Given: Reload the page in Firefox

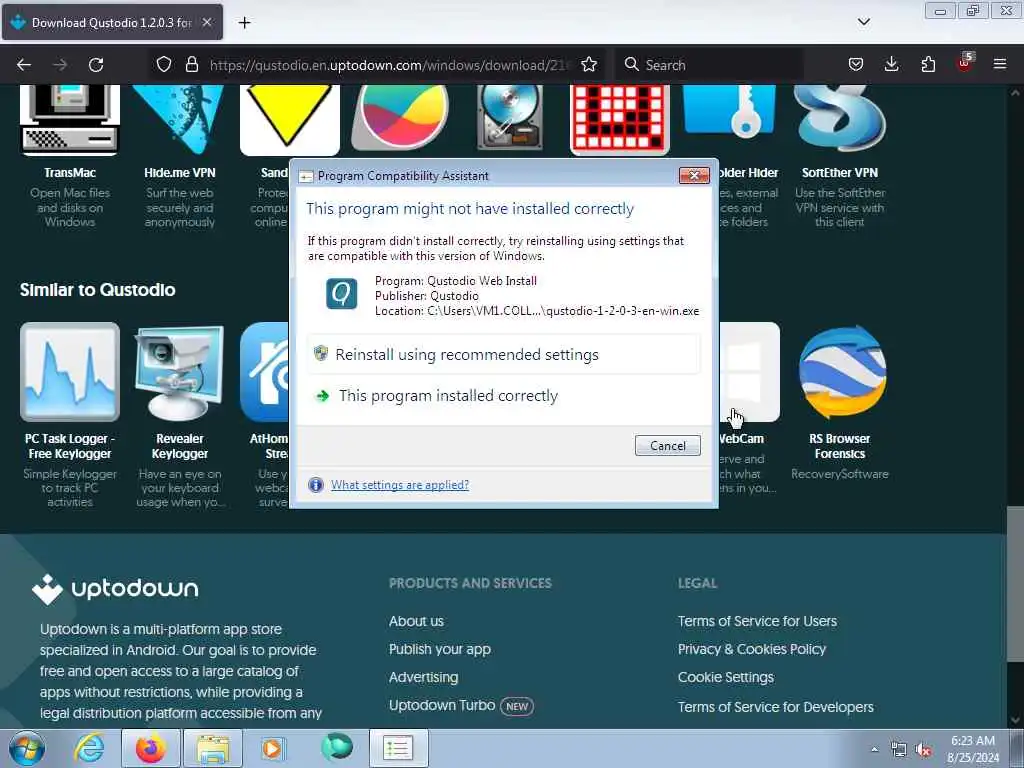Looking at the screenshot, I should pyautogui.click(x=96, y=65).
